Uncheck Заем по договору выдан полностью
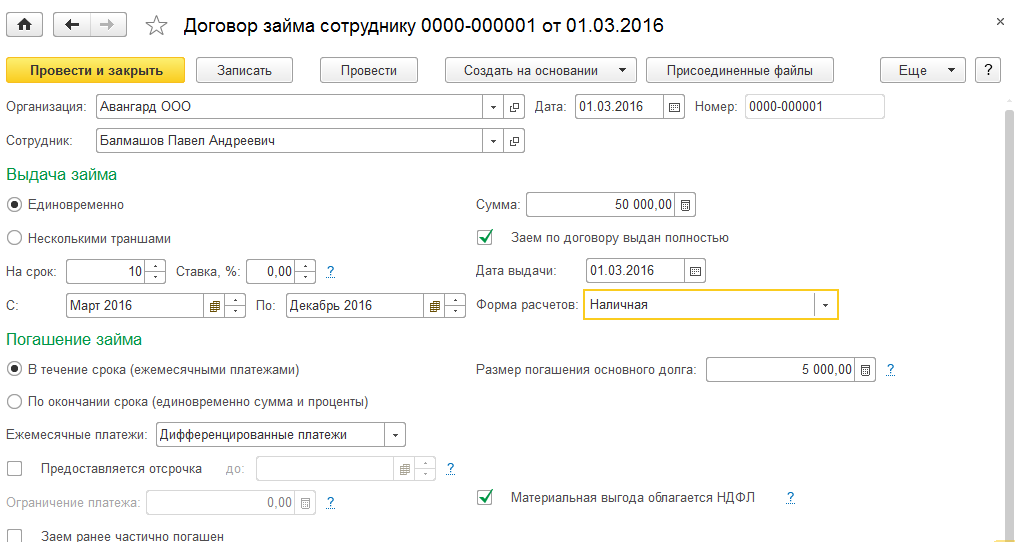 [x=486, y=238]
